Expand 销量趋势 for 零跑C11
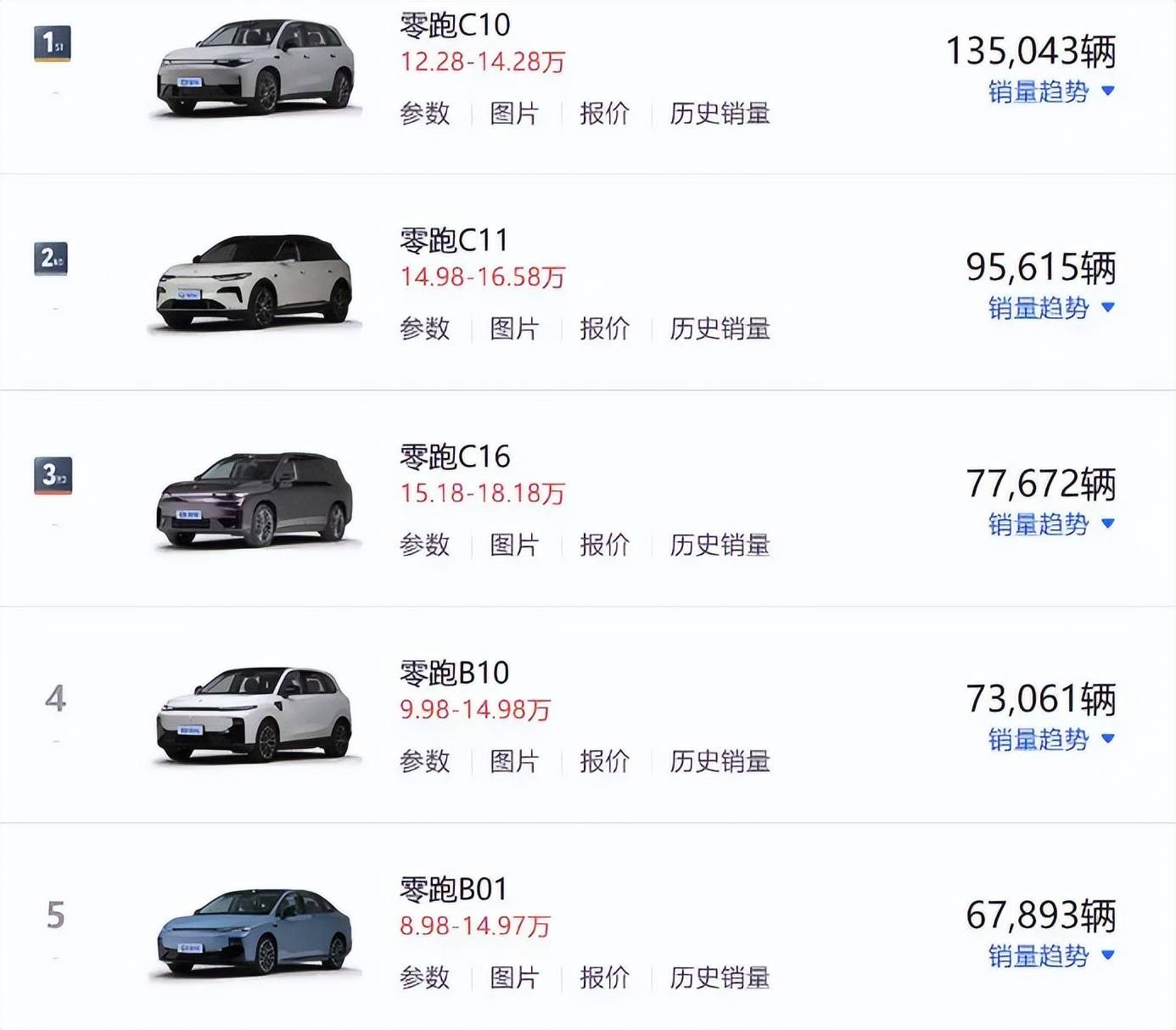The width and height of the screenshot is (1176, 1030). pos(1050,308)
